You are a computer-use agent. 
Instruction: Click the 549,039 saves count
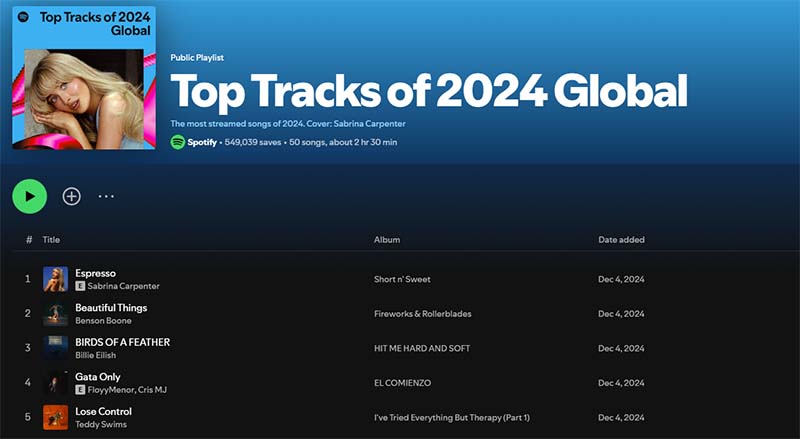coord(253,142)
